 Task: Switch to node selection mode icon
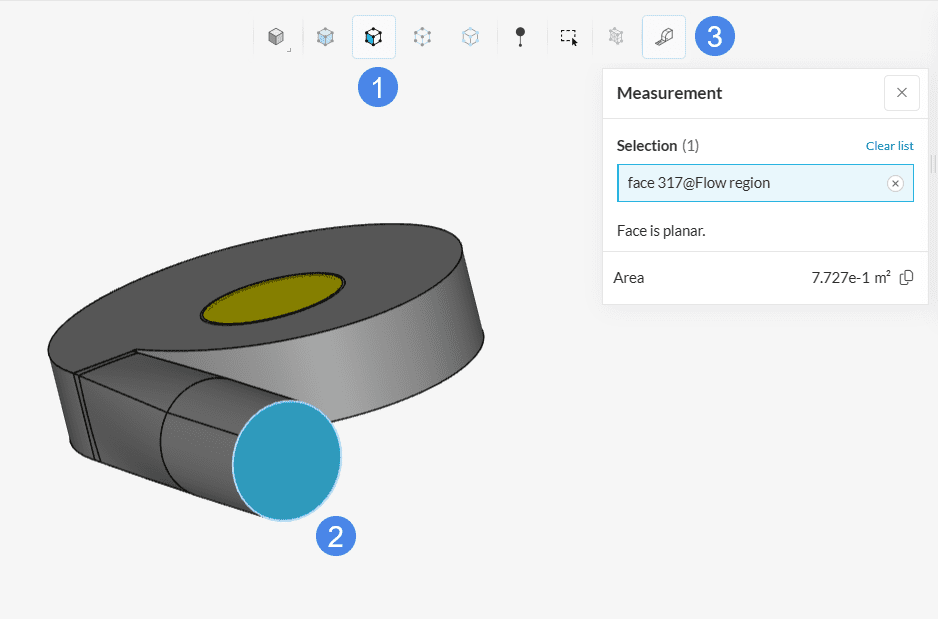point(422,37)
